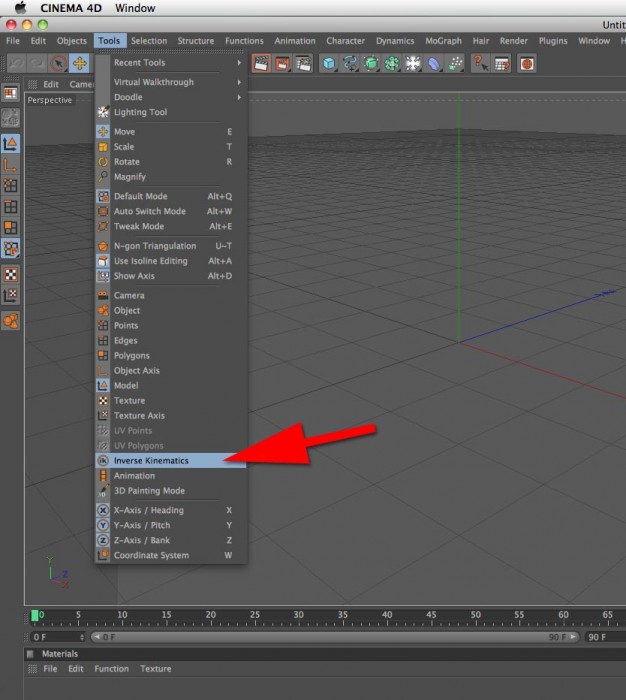Select the Move tool icon in toolbar
The image size is (626, 700).
80,63
